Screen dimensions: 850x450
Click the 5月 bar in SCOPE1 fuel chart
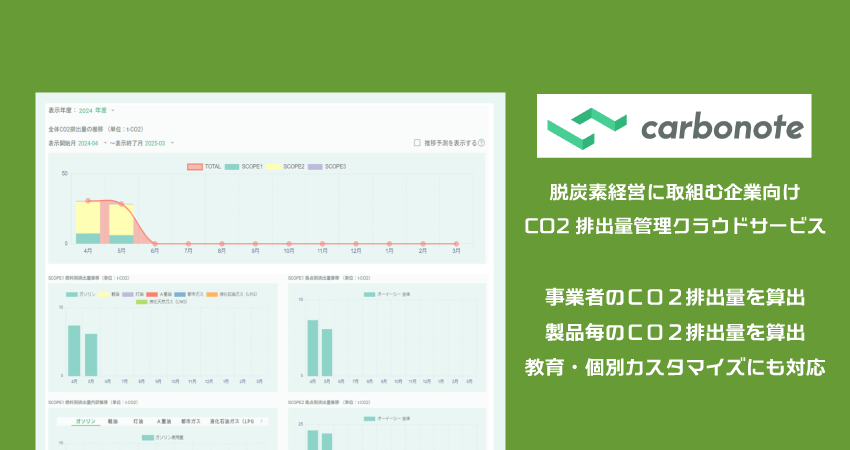click(x=91, y=355)
